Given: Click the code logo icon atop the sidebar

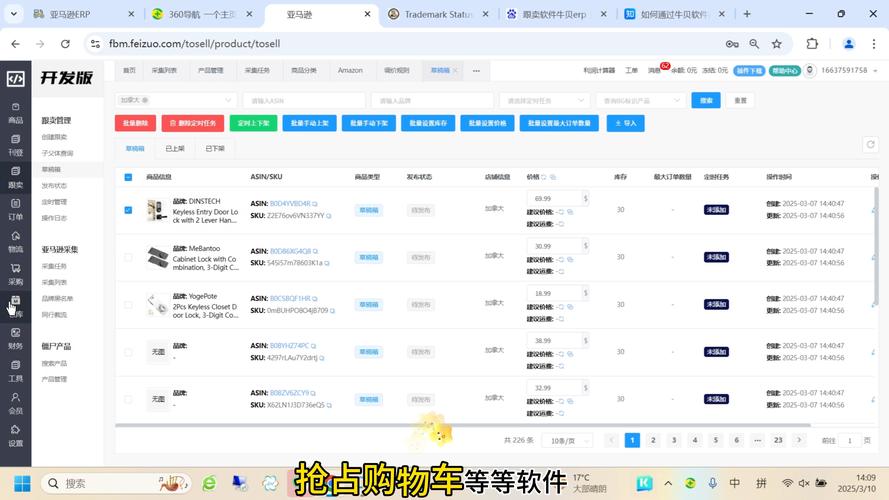Looking at the screenshot, I should pyautogui.click(x=15, y=79).
